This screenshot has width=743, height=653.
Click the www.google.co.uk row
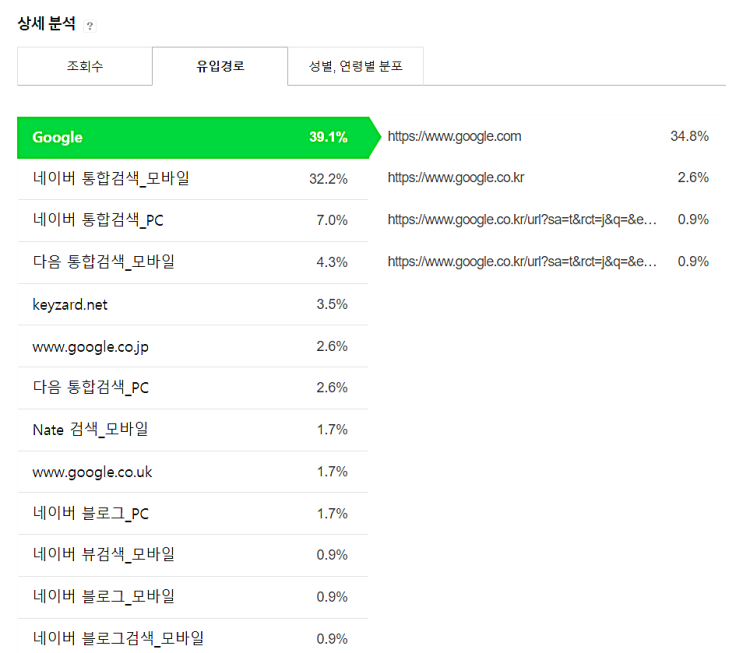[x=193, y=472]
